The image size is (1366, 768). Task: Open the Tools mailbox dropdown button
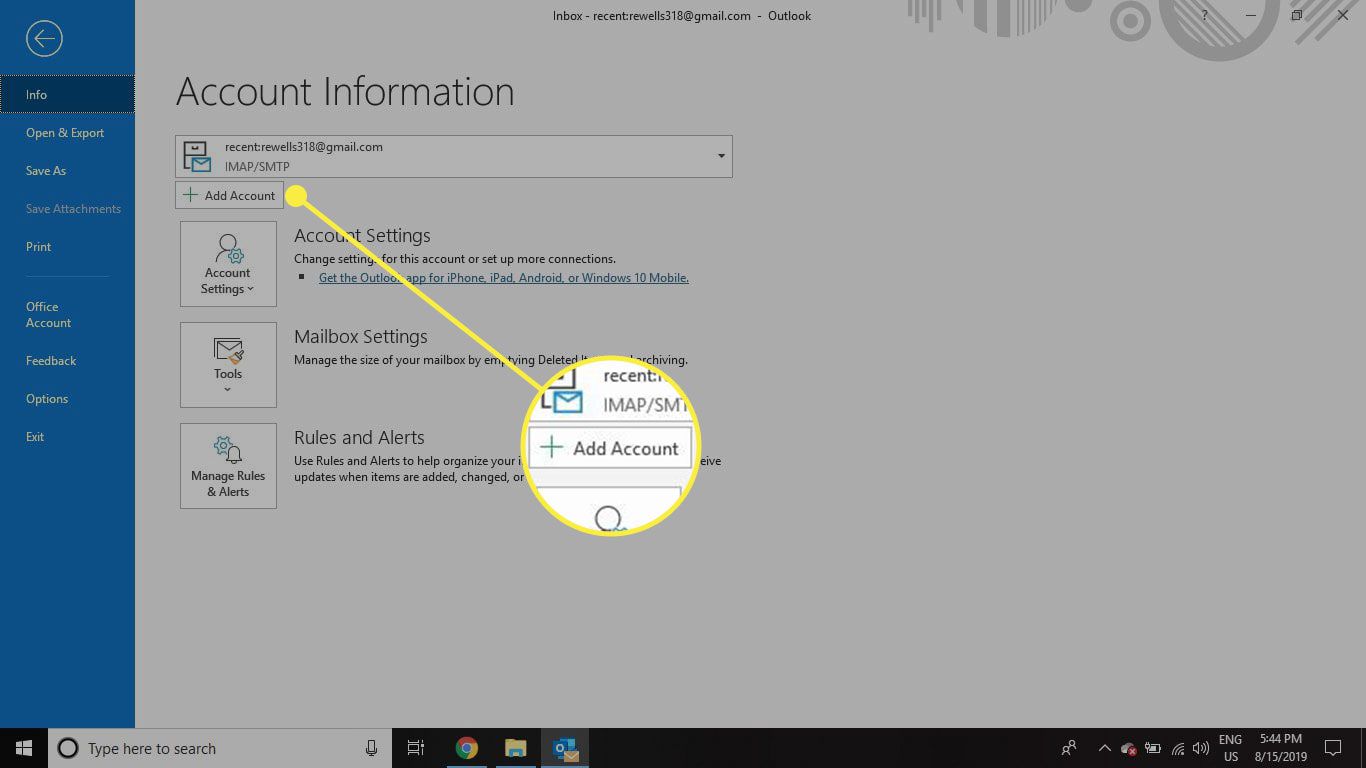(x=228, y=365)
